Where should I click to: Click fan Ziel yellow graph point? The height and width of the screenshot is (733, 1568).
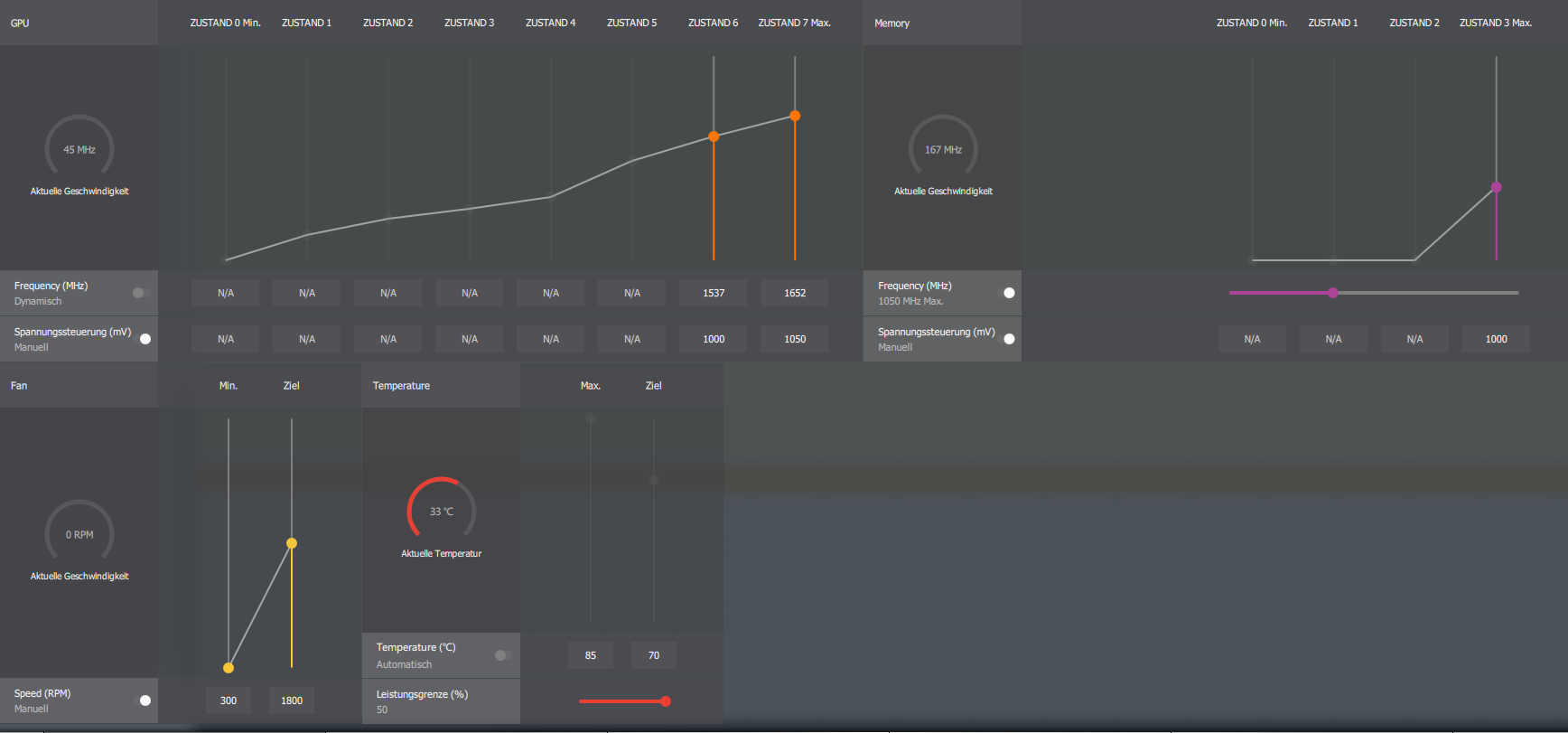pyautogui.click(x=292, y=543)
